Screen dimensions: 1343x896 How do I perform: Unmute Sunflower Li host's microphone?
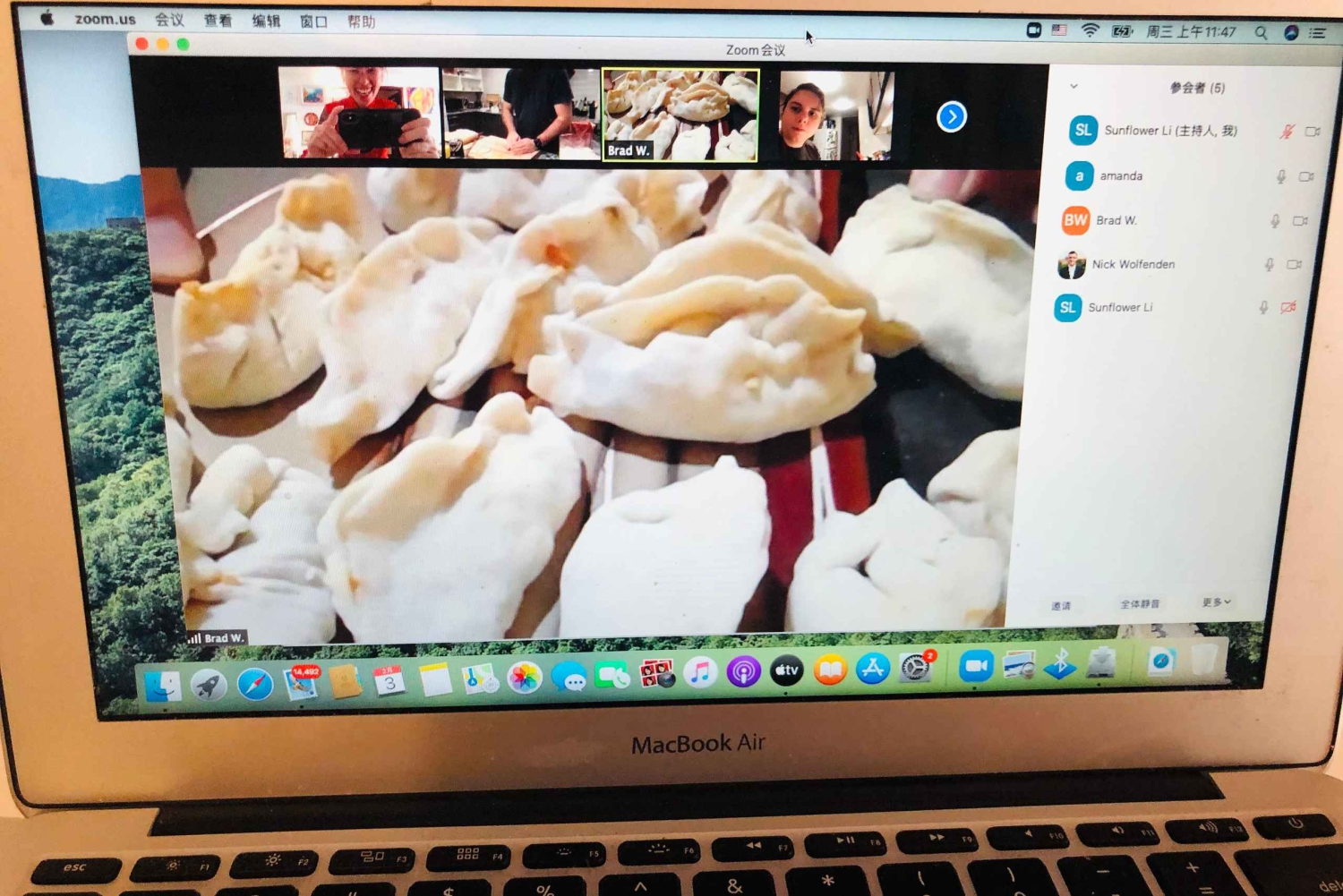point(1287,132)
